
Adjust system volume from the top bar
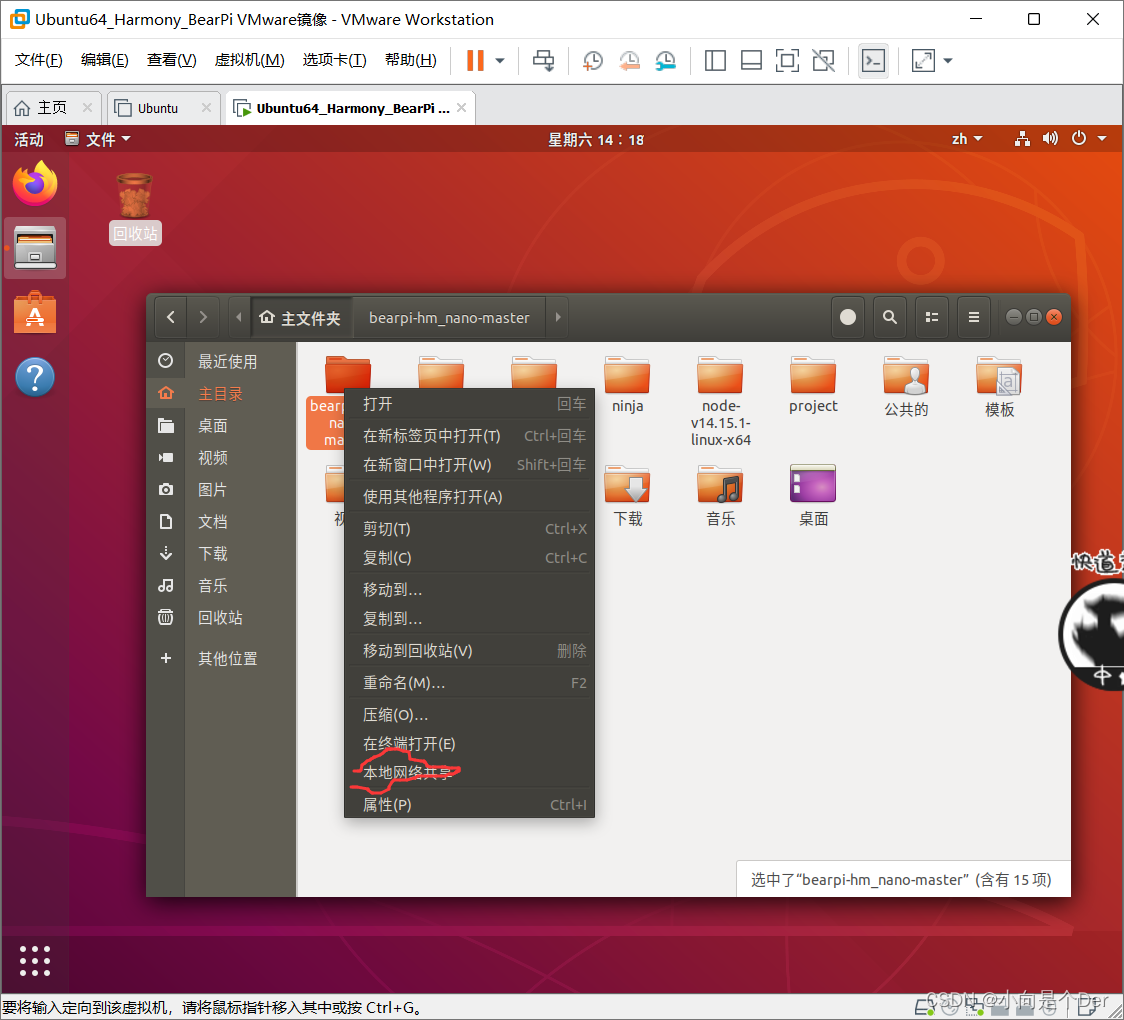pos(1050,139)
